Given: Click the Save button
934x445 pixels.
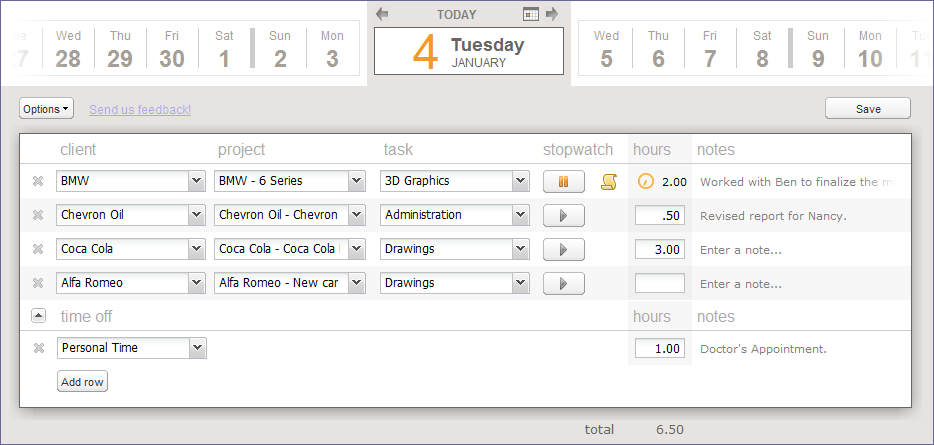Looking at the screenshot, I should click(868, 108).
